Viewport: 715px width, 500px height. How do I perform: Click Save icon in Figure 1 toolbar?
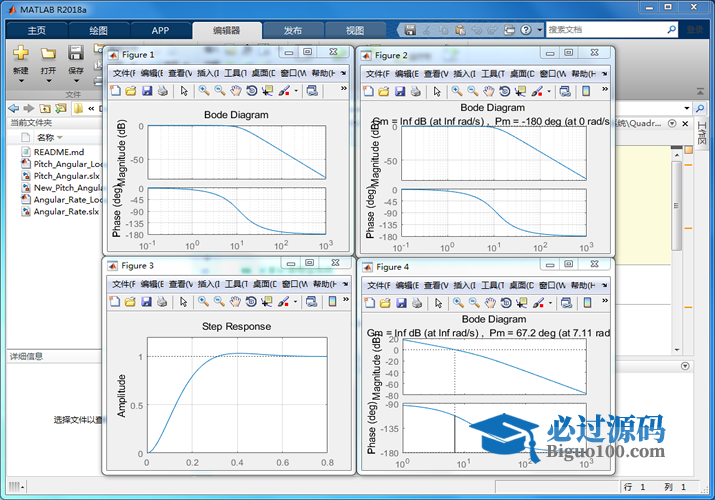click(x=147, y=91)
